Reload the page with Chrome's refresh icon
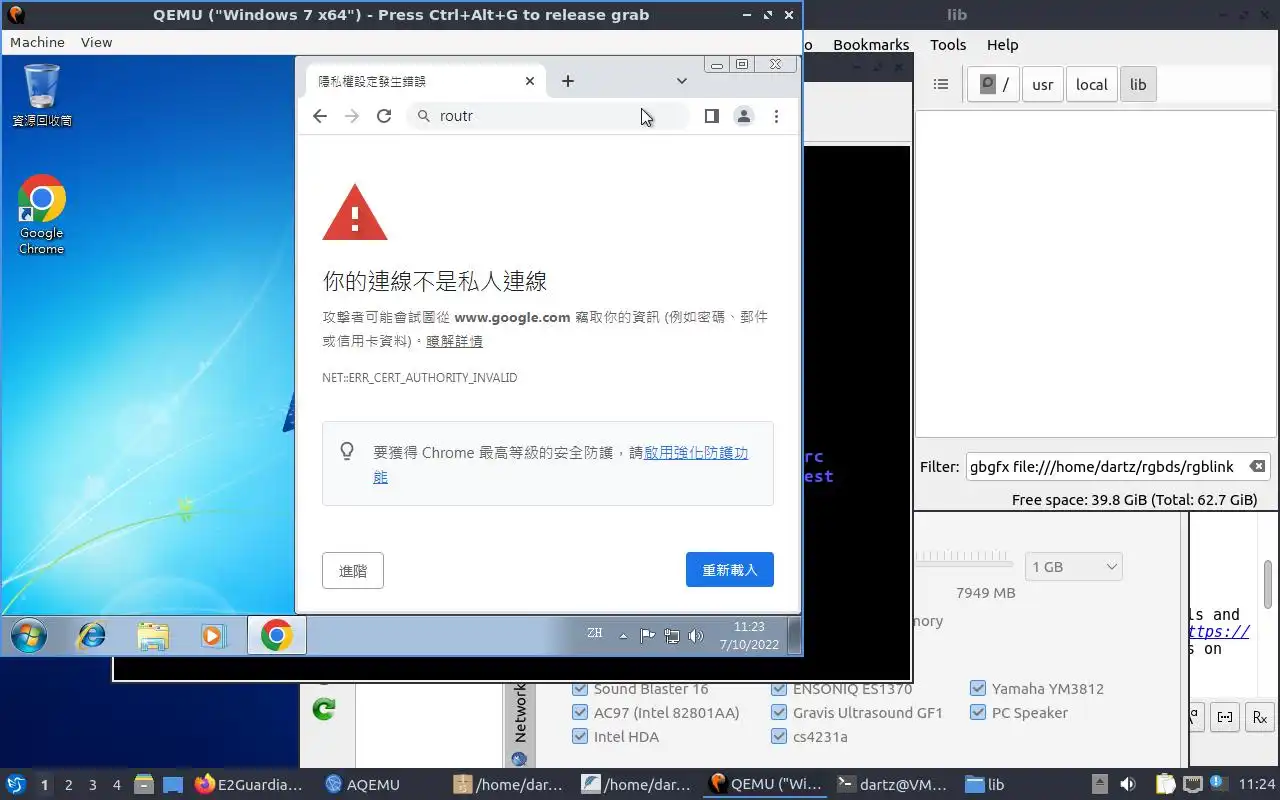The image size is (1280, 800). 384,116
